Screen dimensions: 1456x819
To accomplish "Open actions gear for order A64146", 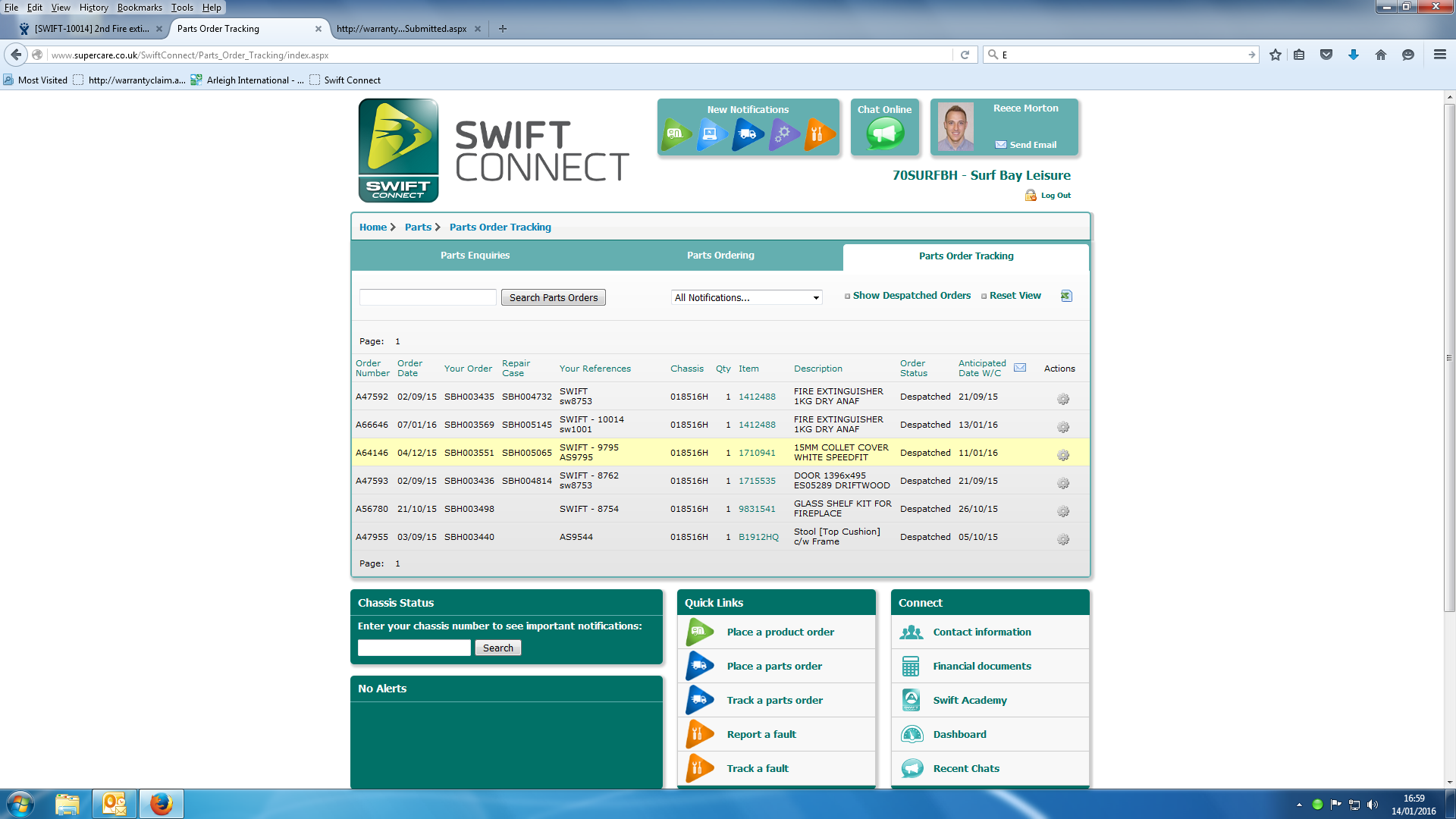I will coord(1063,455).
